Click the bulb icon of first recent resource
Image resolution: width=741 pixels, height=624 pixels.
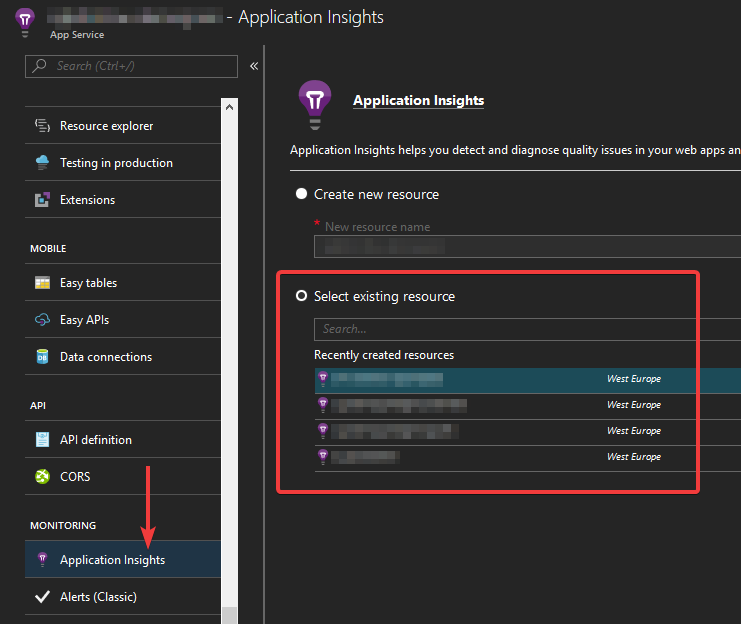coord(323,379)
